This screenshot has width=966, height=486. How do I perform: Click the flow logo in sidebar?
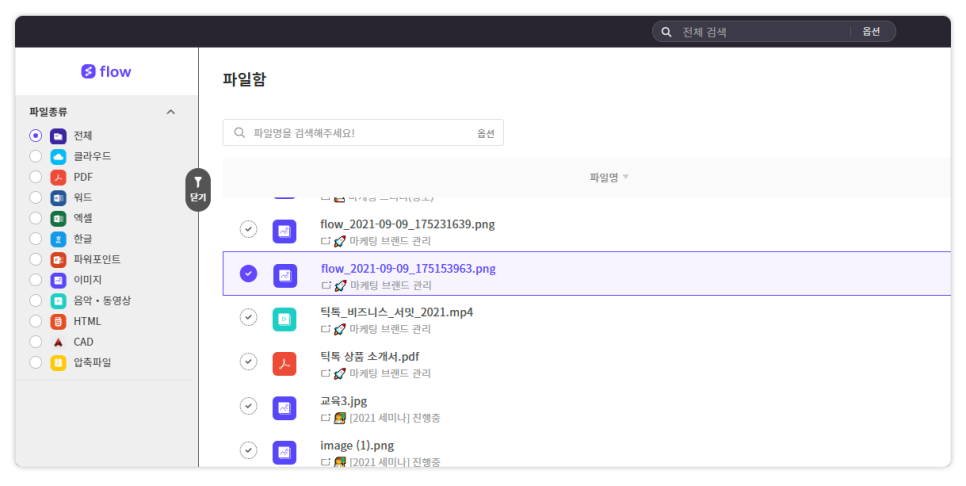tap(106, 72)
